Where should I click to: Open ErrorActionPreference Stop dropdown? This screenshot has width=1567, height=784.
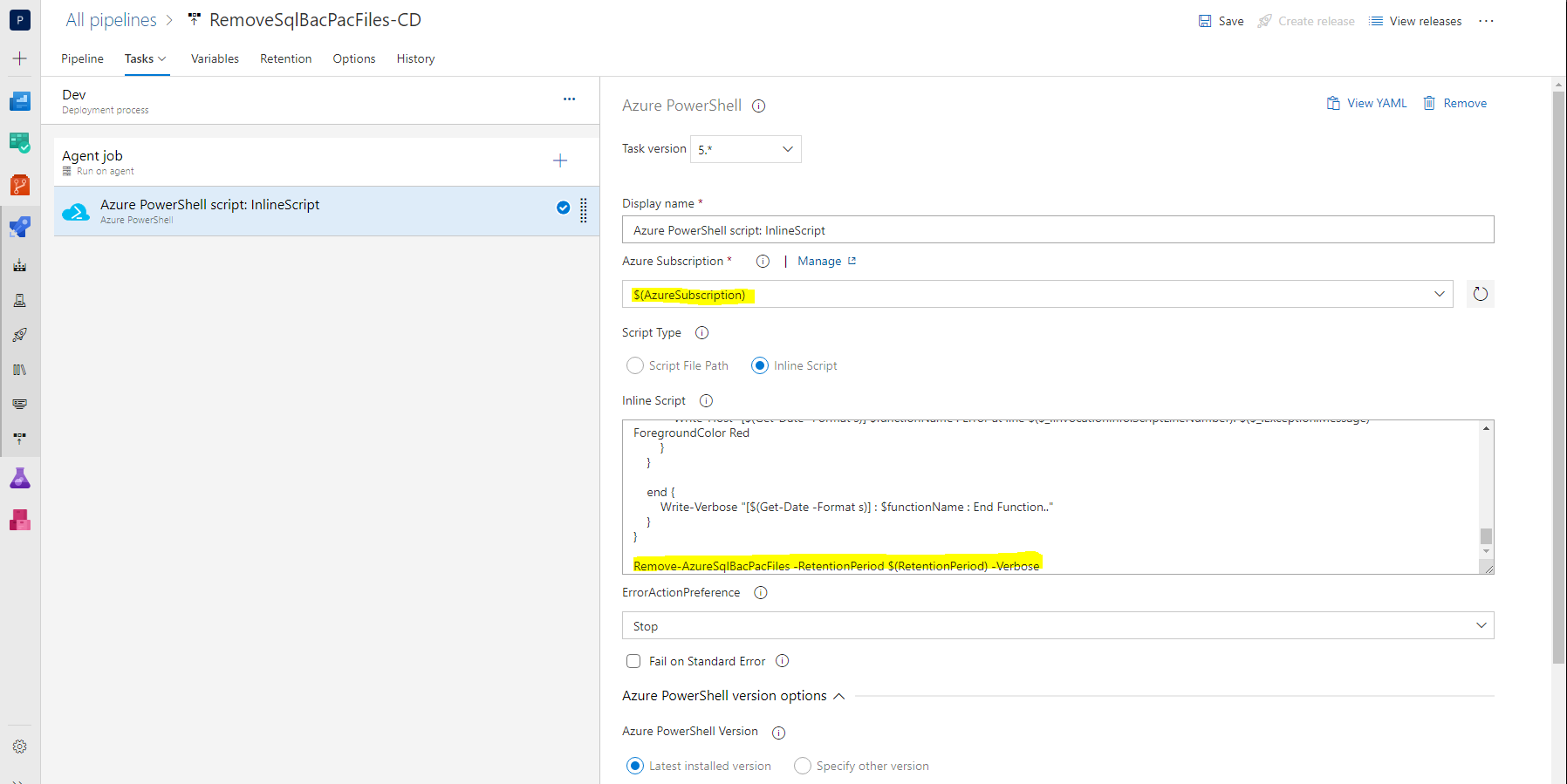click(x=1057, y=625)
